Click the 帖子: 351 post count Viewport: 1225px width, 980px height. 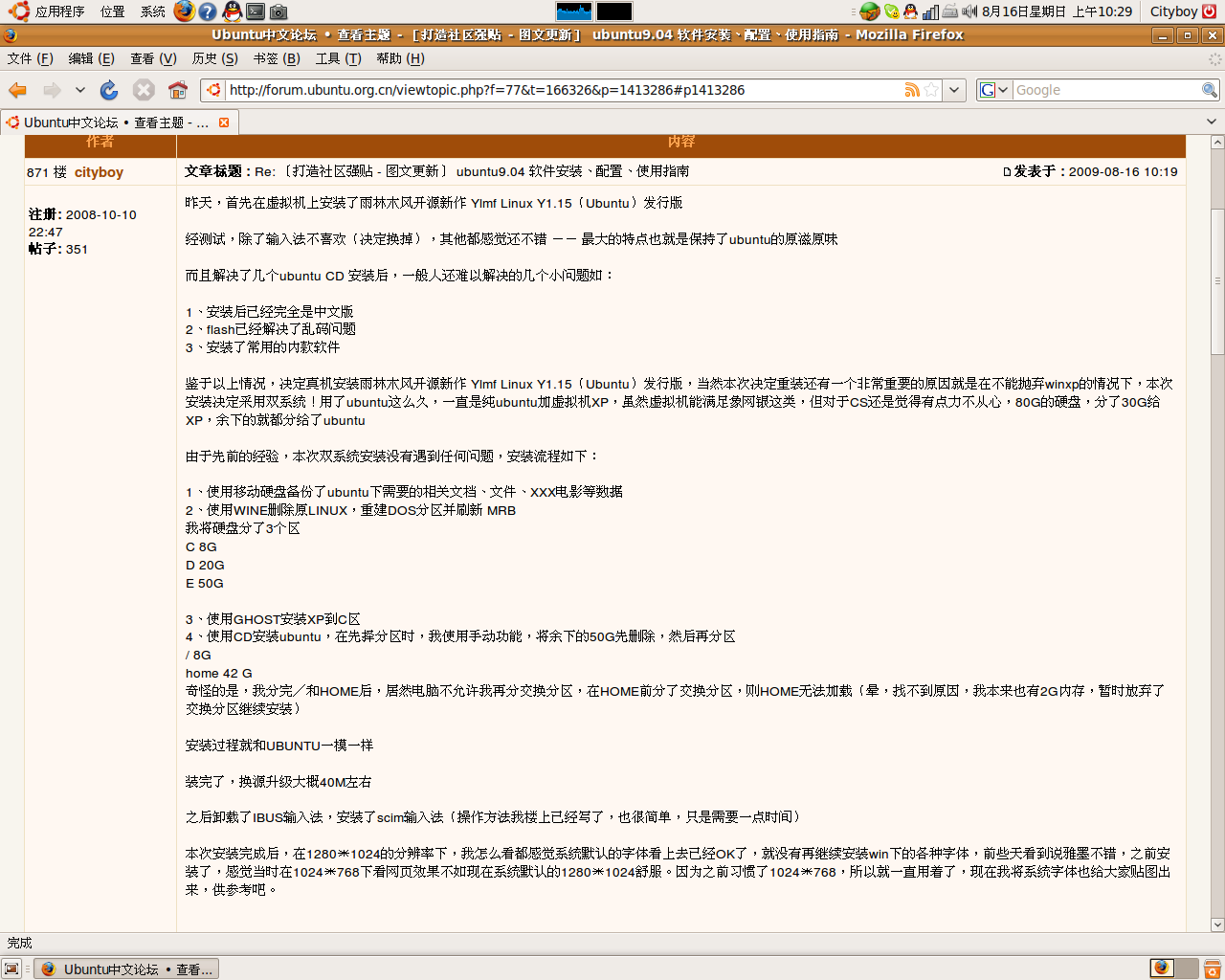(58, 249)
